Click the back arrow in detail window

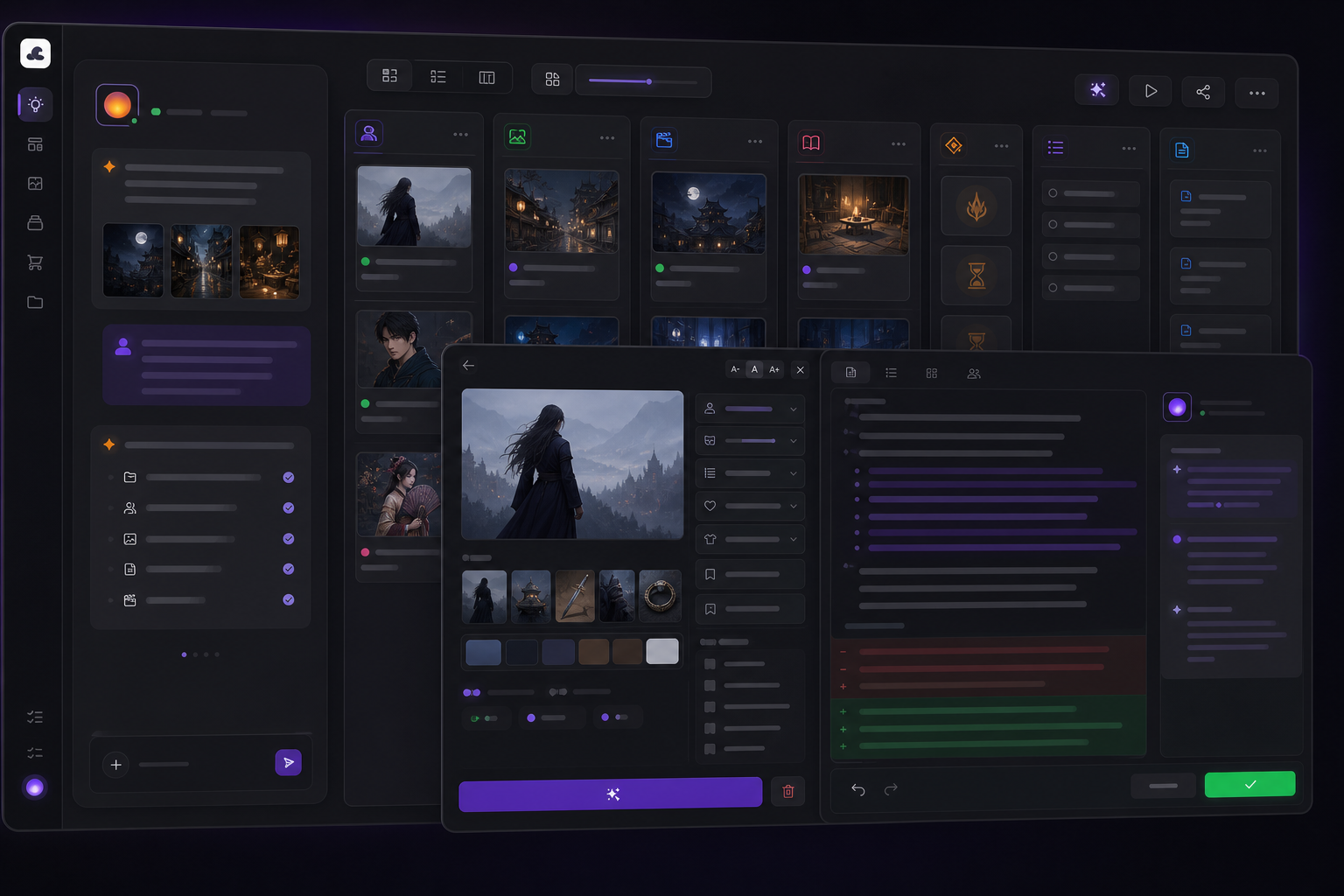pos(468,365)
